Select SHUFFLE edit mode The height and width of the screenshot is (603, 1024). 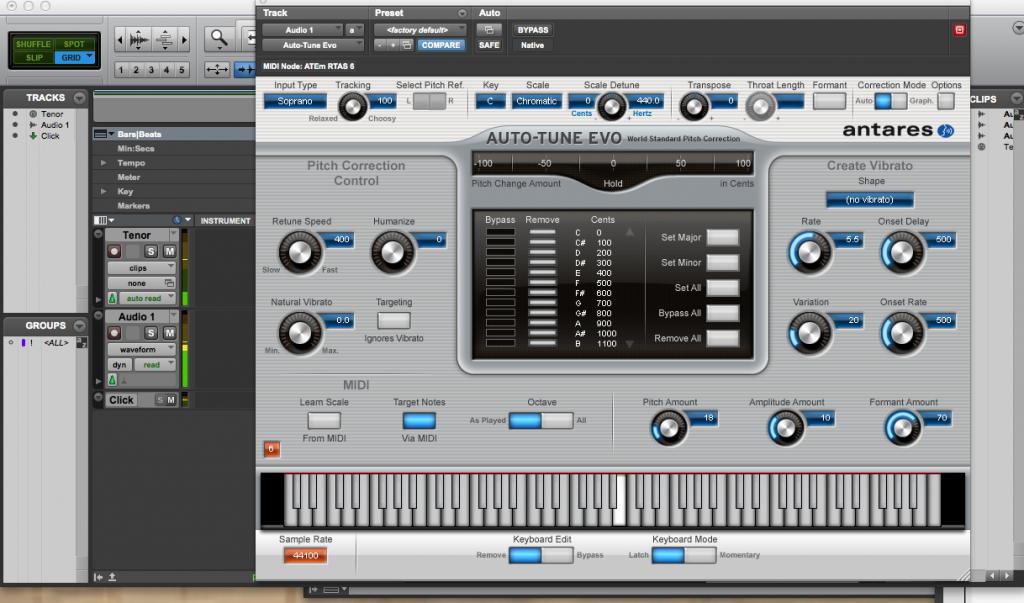point(32,44)
